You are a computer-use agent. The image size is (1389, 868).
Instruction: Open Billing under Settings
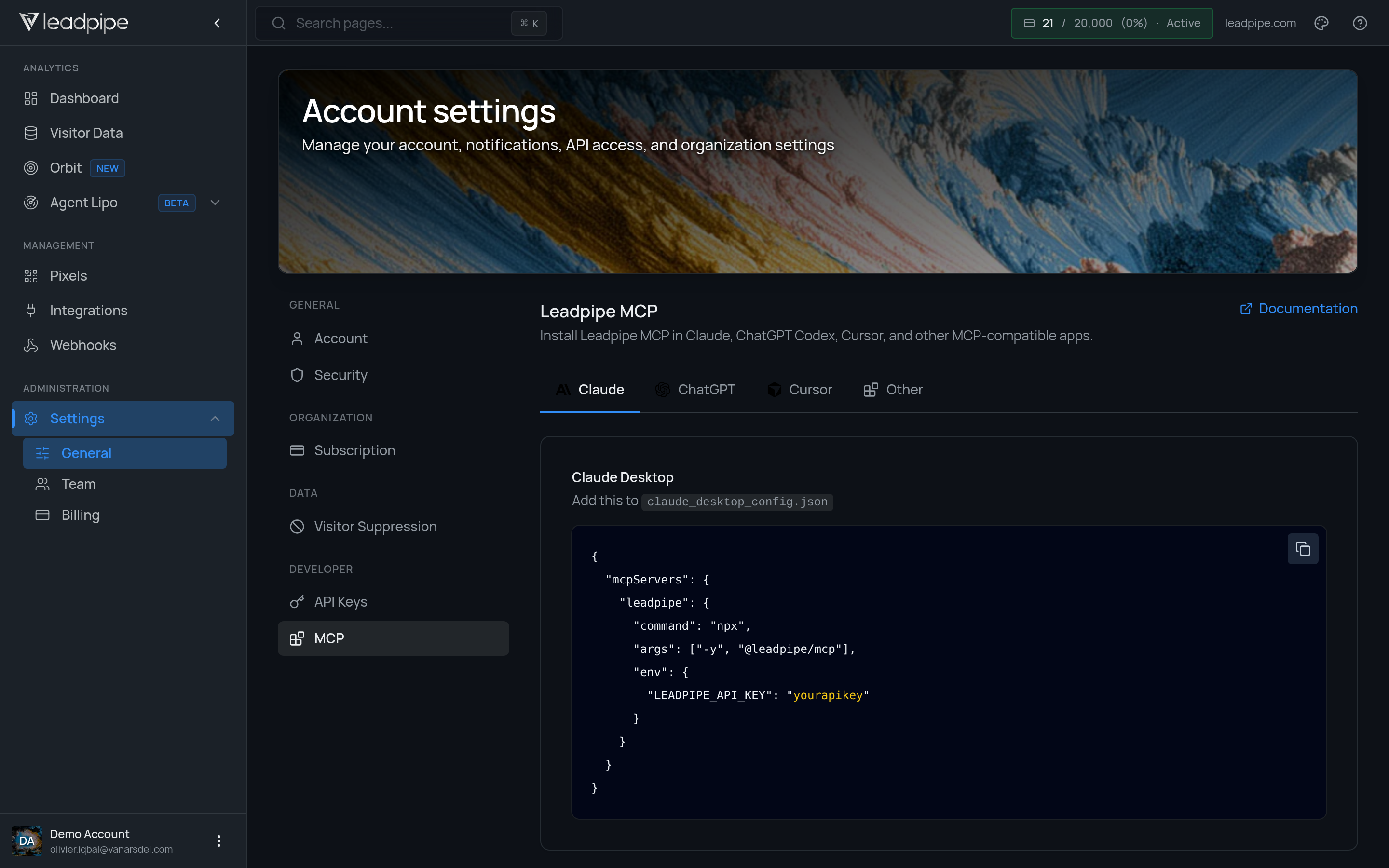(124, 515)
